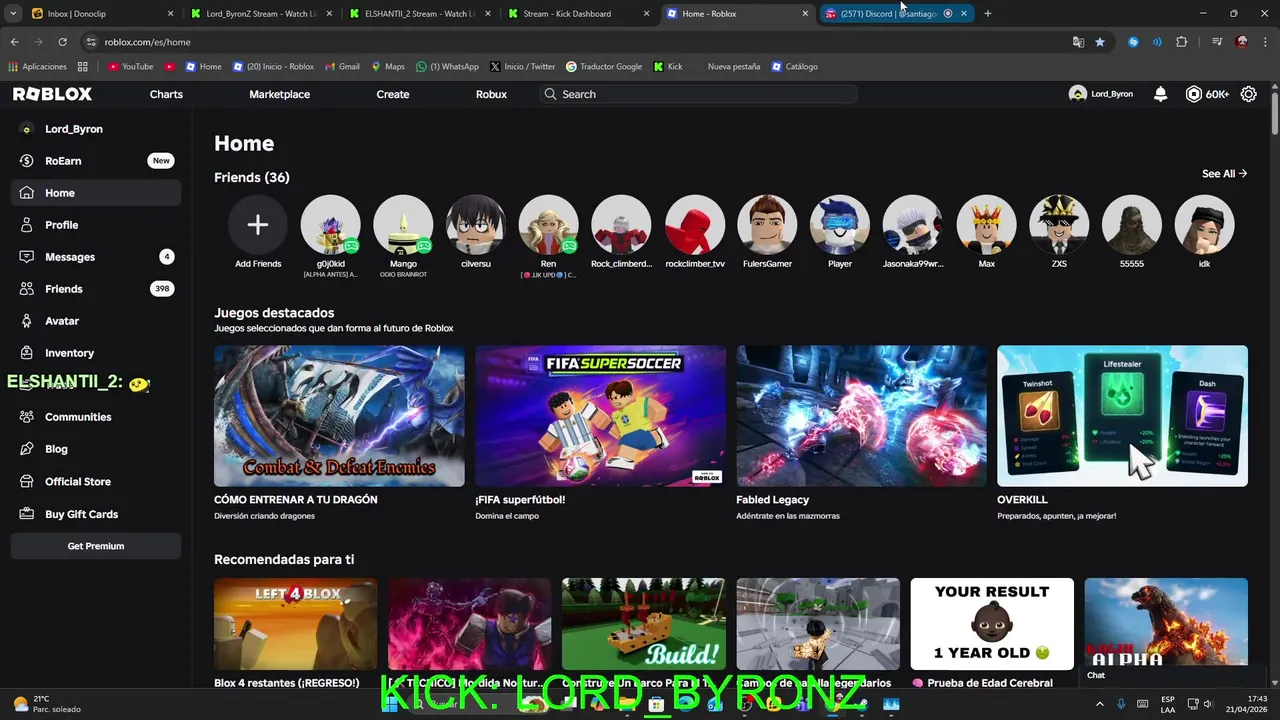Image resolution: width=1280 pixels, height=720 pixels.
Task: Open the Catálogo bookmark
Action: [x=795, y=67]
